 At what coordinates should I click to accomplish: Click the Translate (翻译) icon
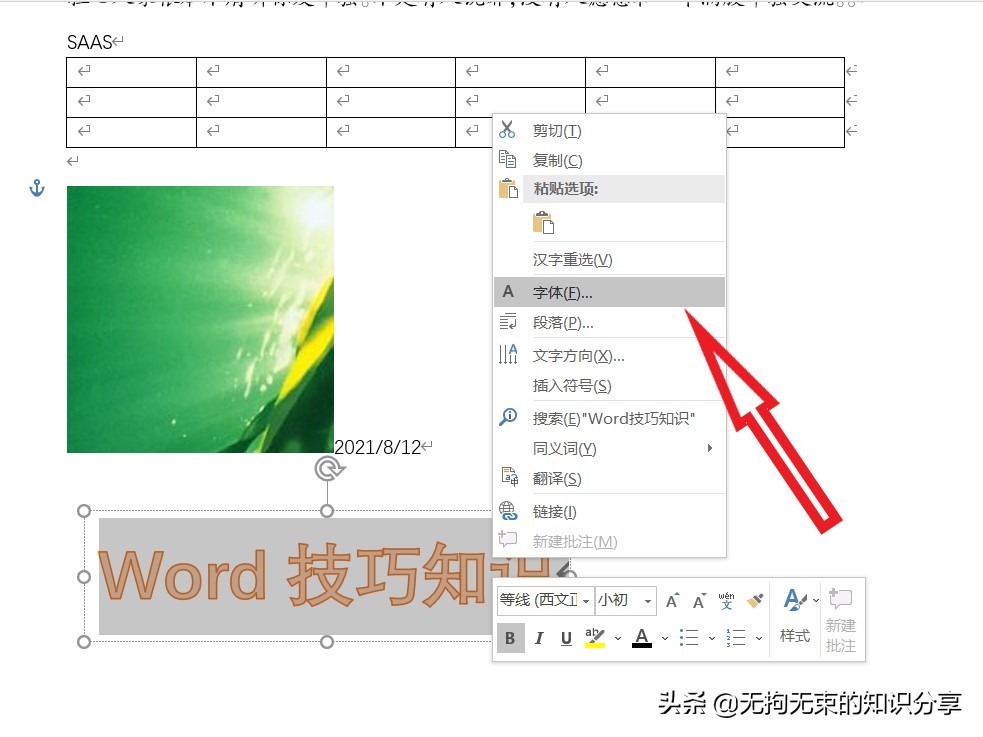(508, 478)
